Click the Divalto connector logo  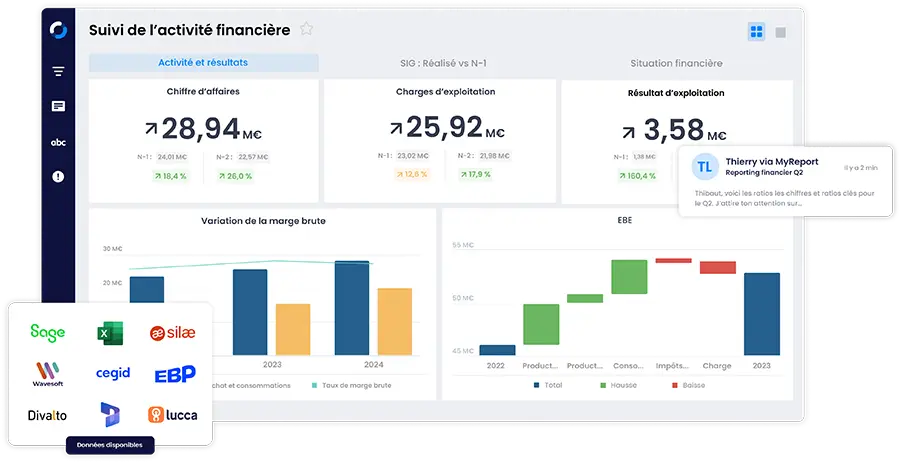tap(47, 415)
